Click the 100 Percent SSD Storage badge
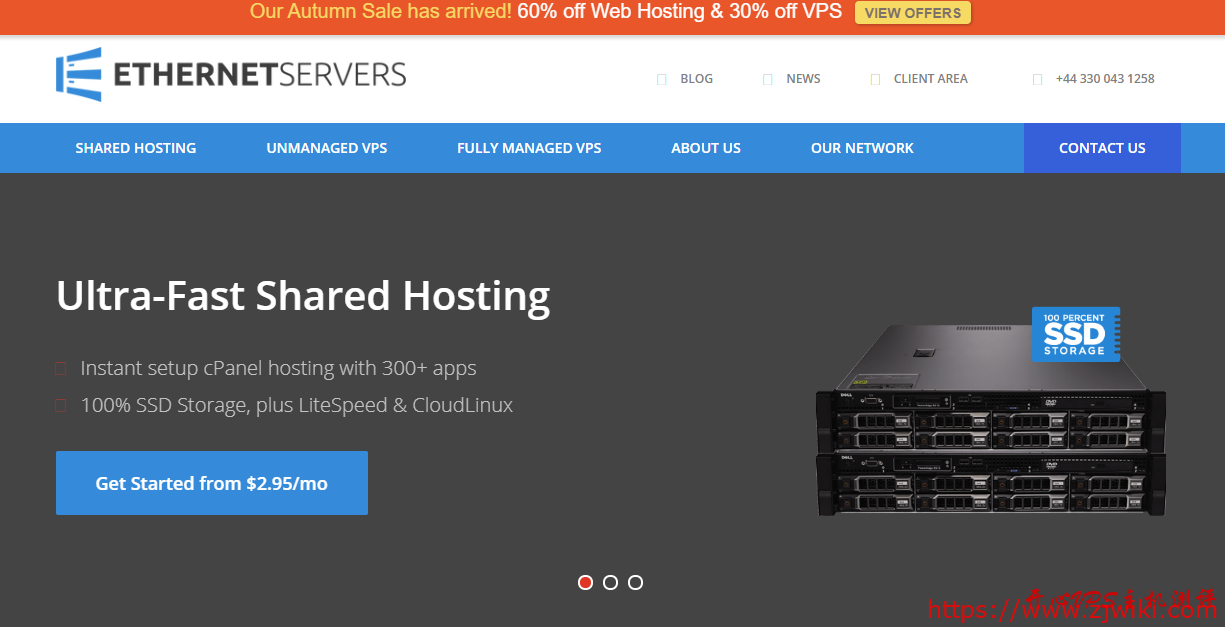 (1076, 334)
